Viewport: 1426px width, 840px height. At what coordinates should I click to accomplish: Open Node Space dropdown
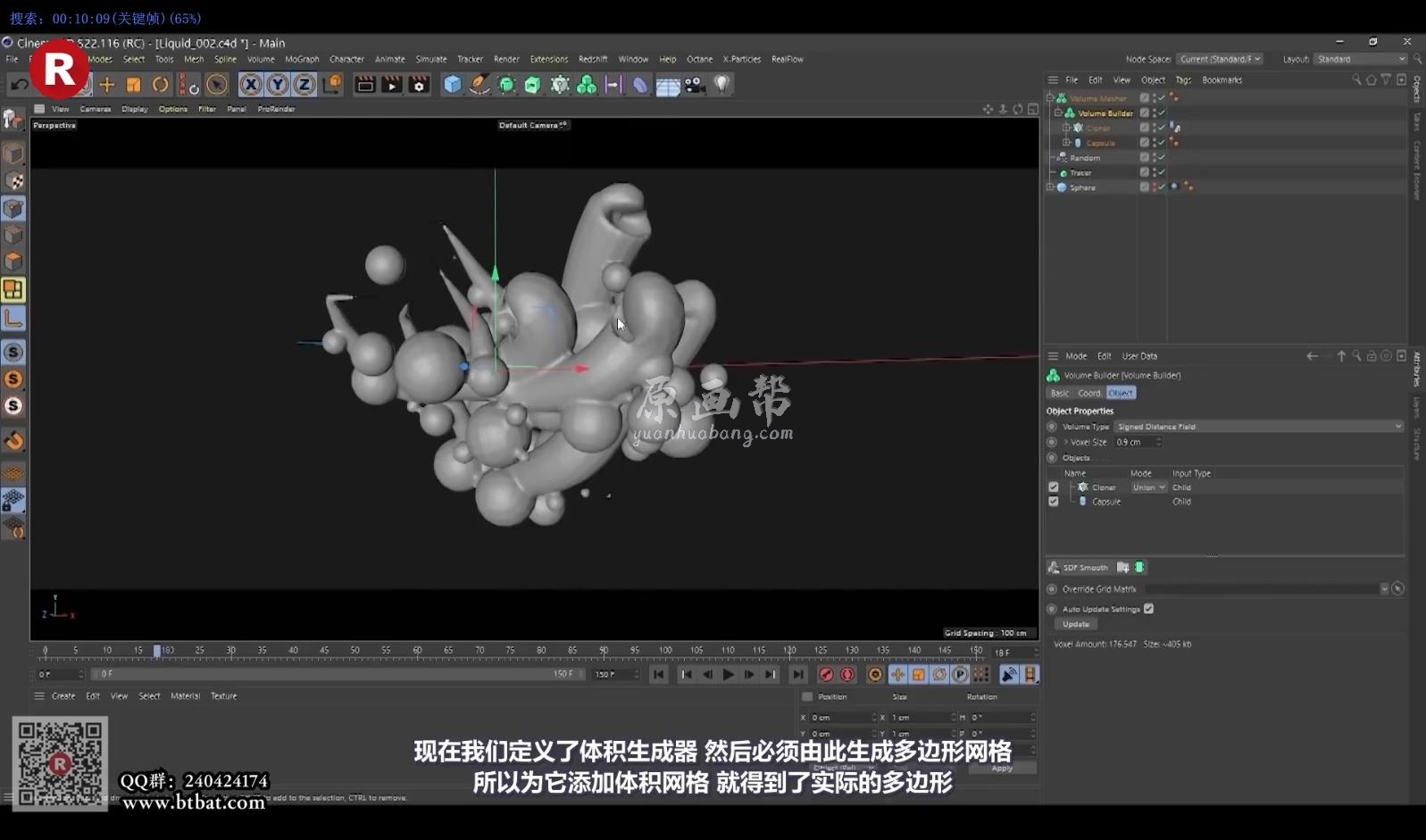tap(1220, 59)
